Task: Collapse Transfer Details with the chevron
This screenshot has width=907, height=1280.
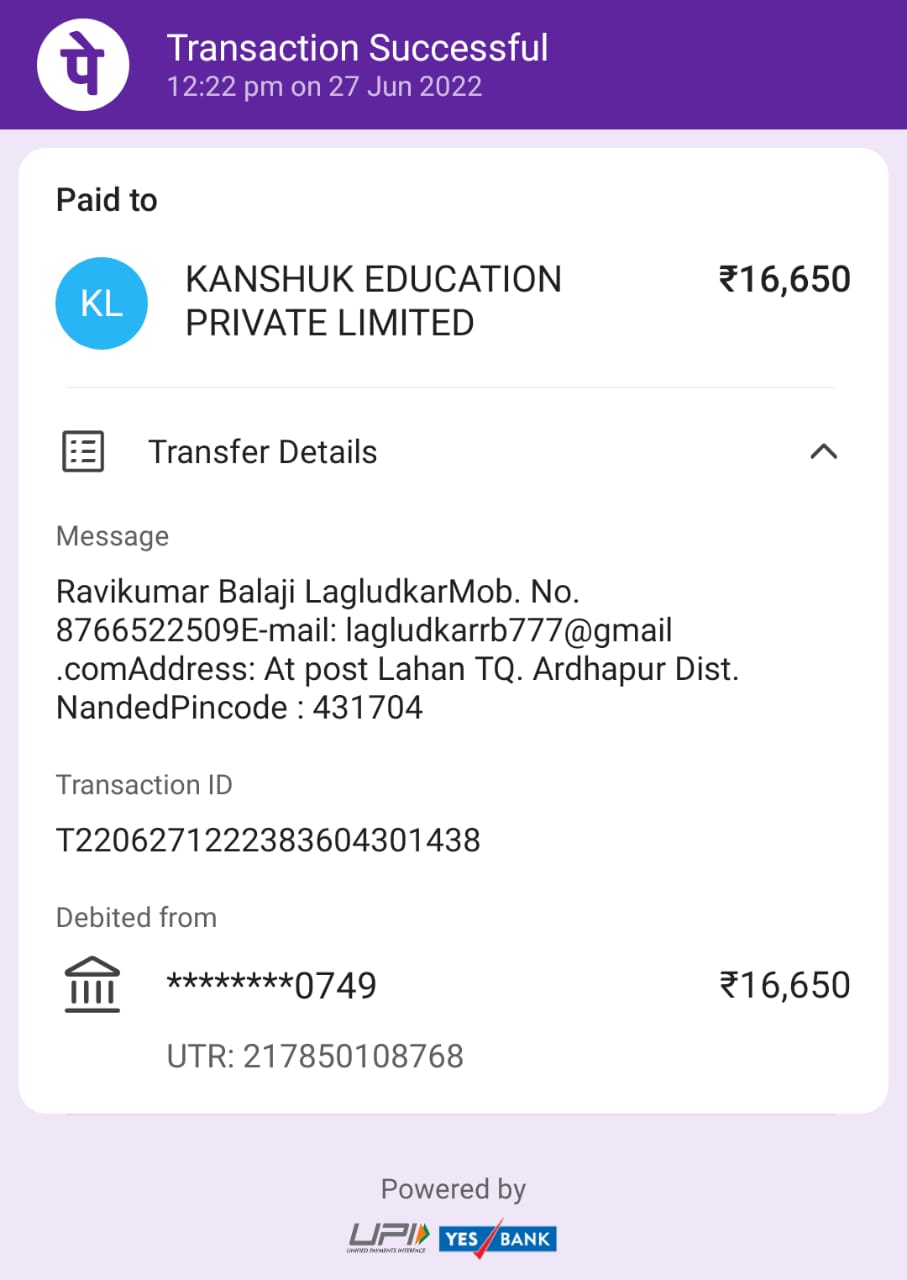Action: click(823, 452)
